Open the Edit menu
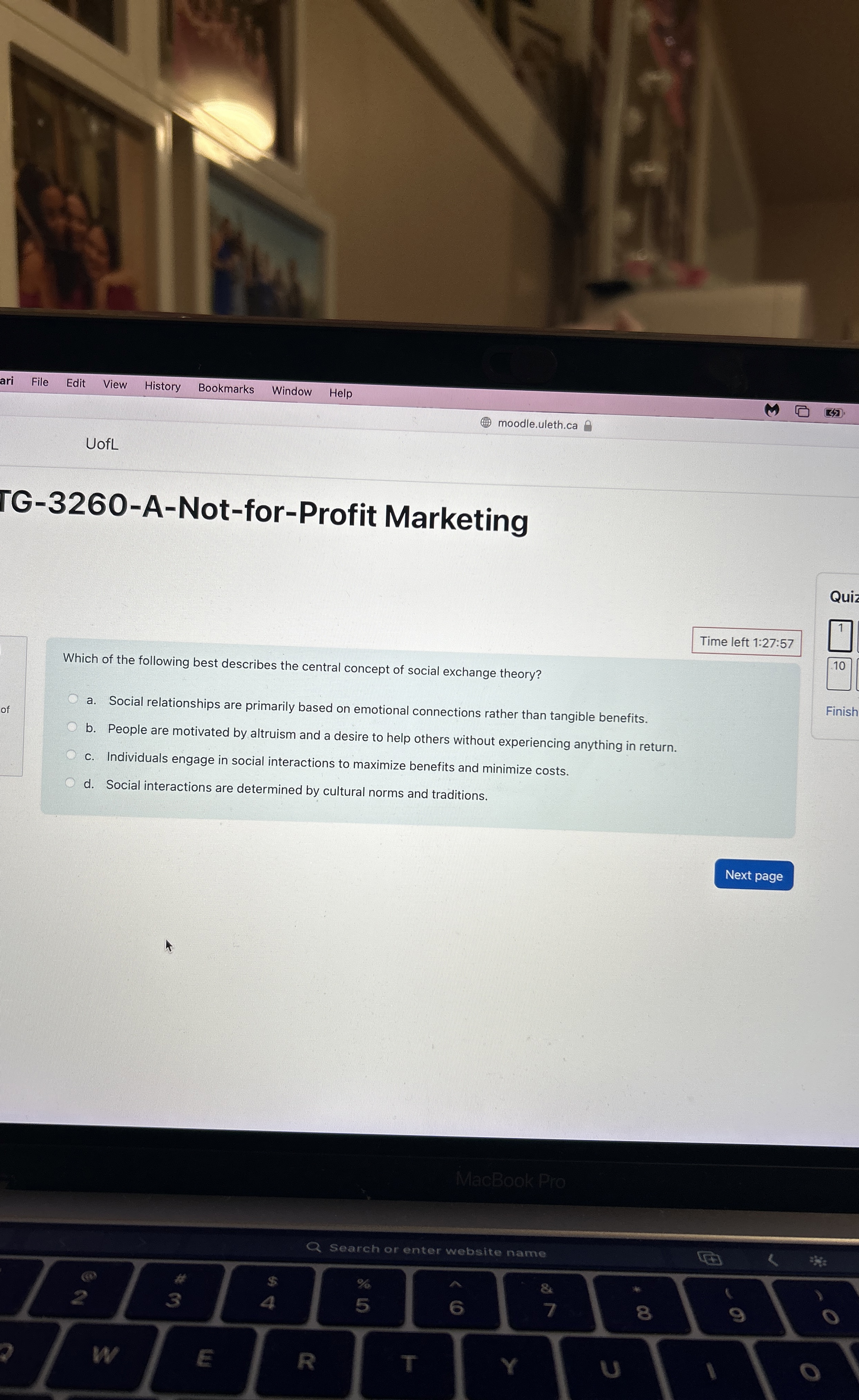 tap(76, 383)
